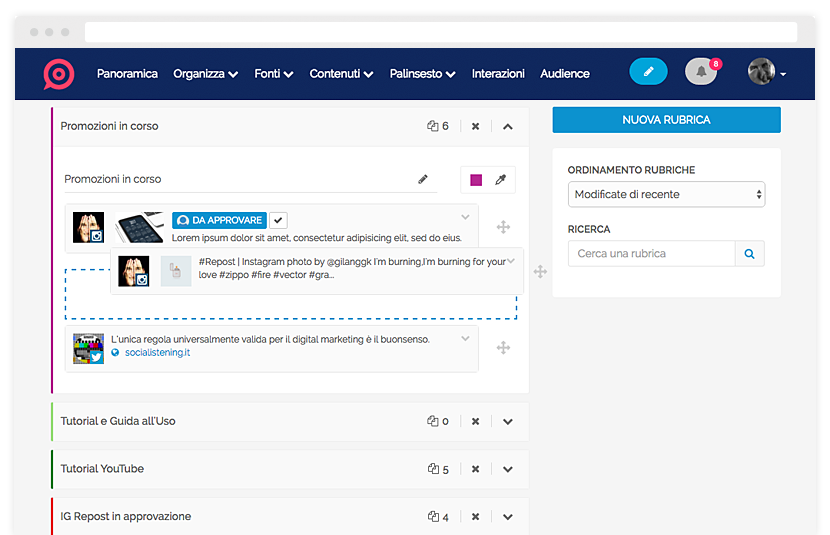
Task: Open the Panoramica menu item
Action: tap(127, 74)
